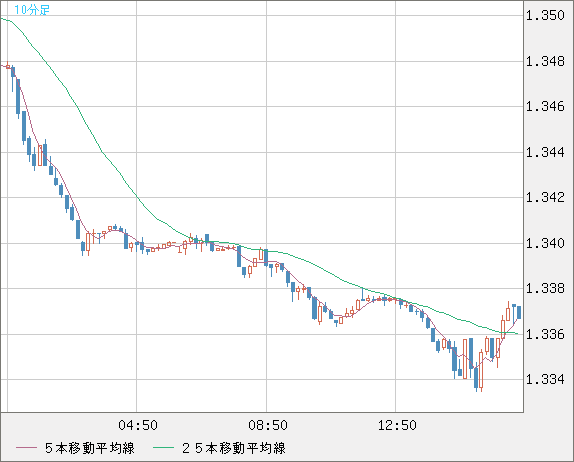Click the 12:50 time axis label
This screenshot has width=574, height=462.
[397, 425]
